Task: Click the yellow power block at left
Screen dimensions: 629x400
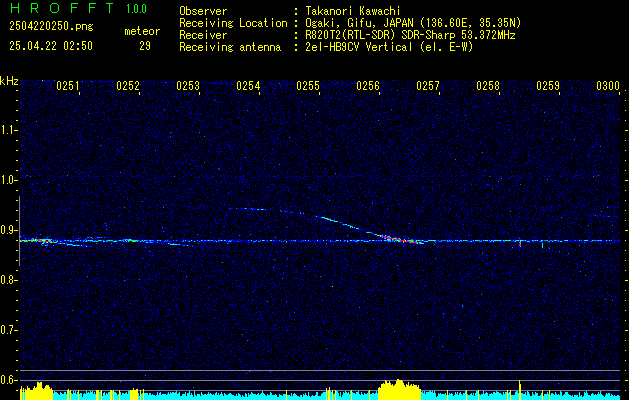Action: click(x=37, y=391)
